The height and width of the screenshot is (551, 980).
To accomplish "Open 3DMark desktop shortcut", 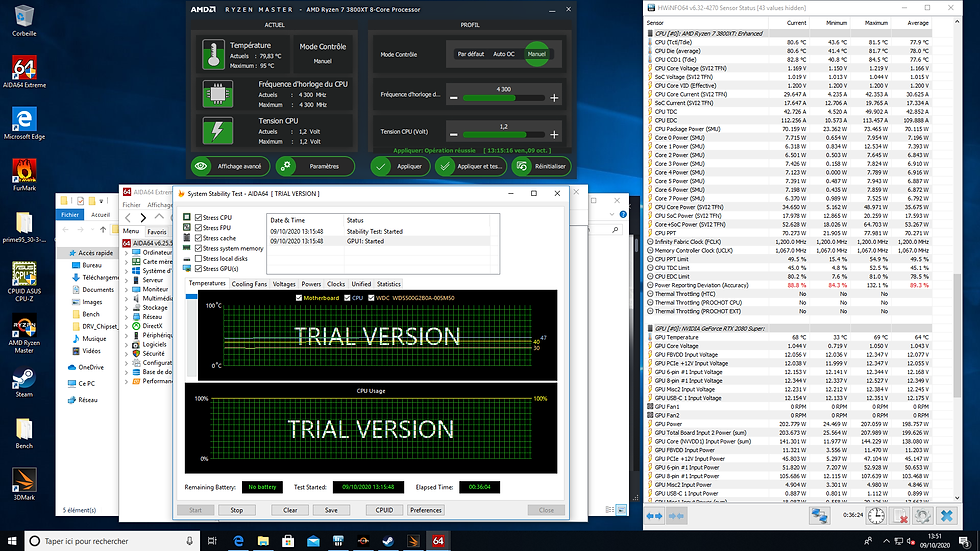I will click(x=24, y=485).
